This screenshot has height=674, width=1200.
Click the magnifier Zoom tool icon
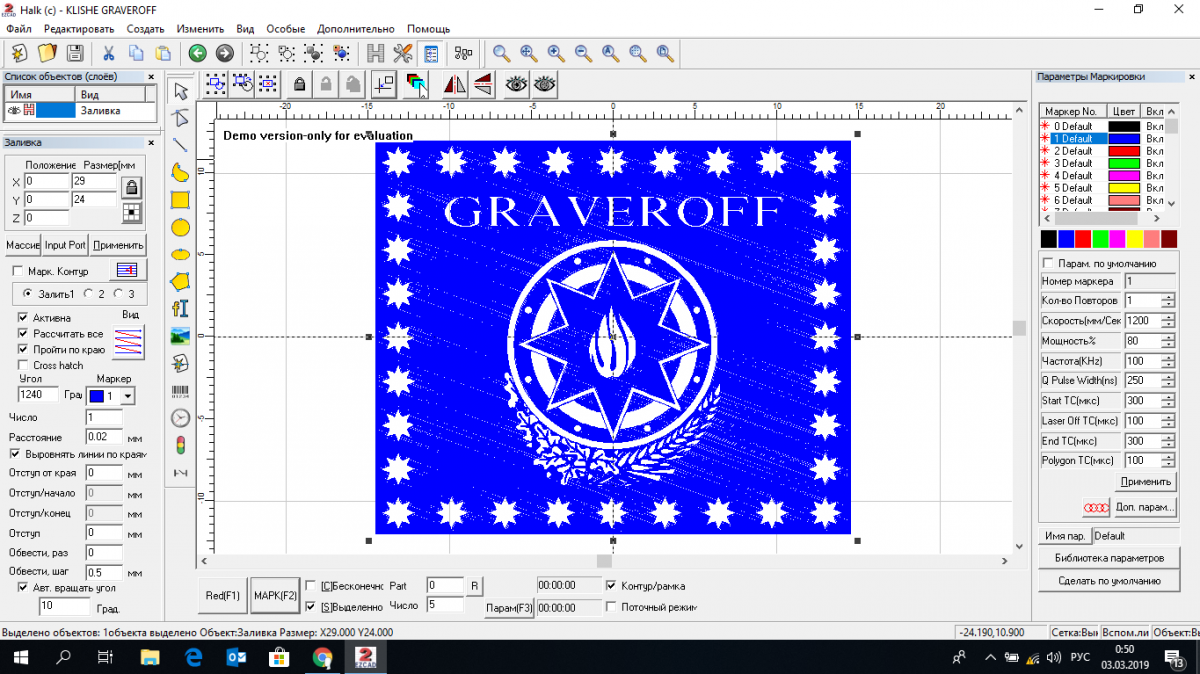tap(502, 53)
